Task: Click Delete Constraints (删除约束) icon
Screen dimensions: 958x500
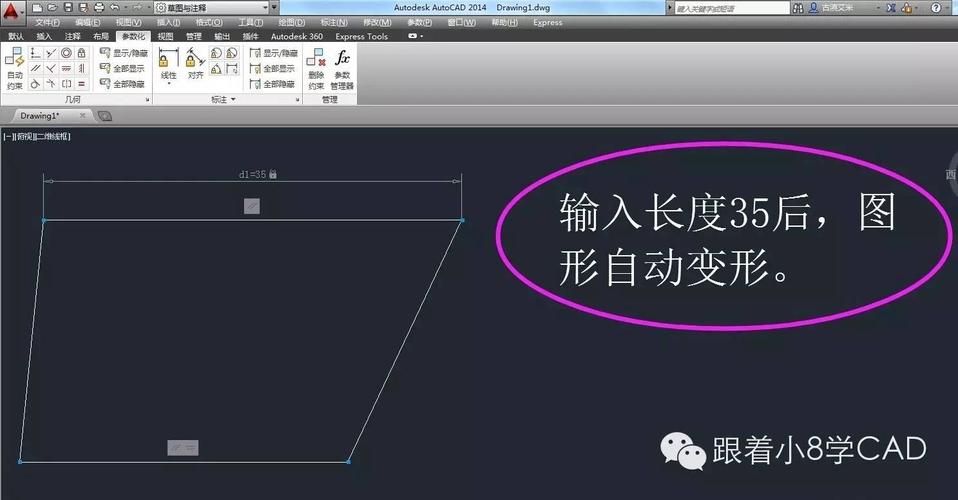Action: point(316,69)
